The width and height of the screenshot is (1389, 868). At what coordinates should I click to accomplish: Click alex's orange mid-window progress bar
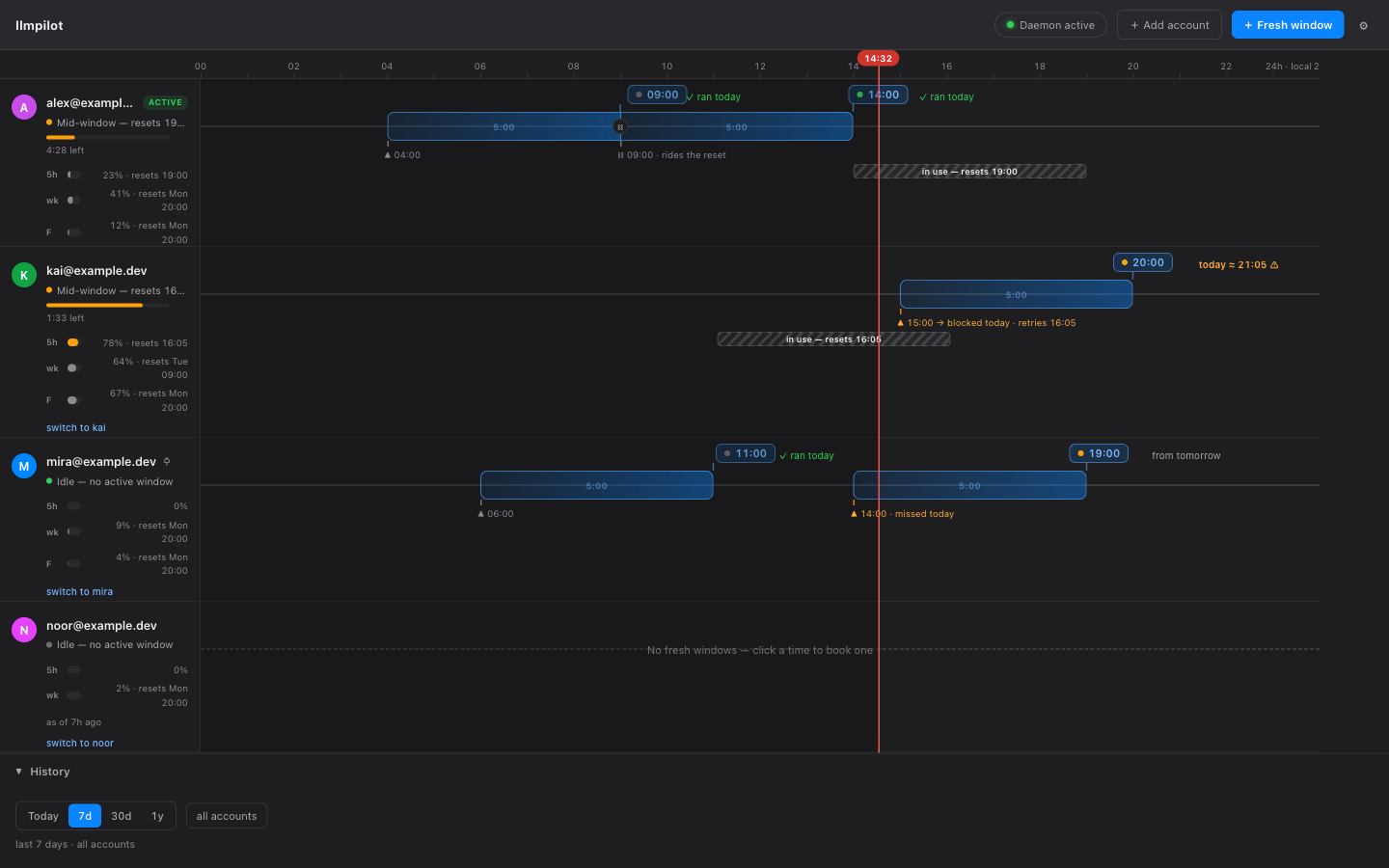click(x=108, y=138)
